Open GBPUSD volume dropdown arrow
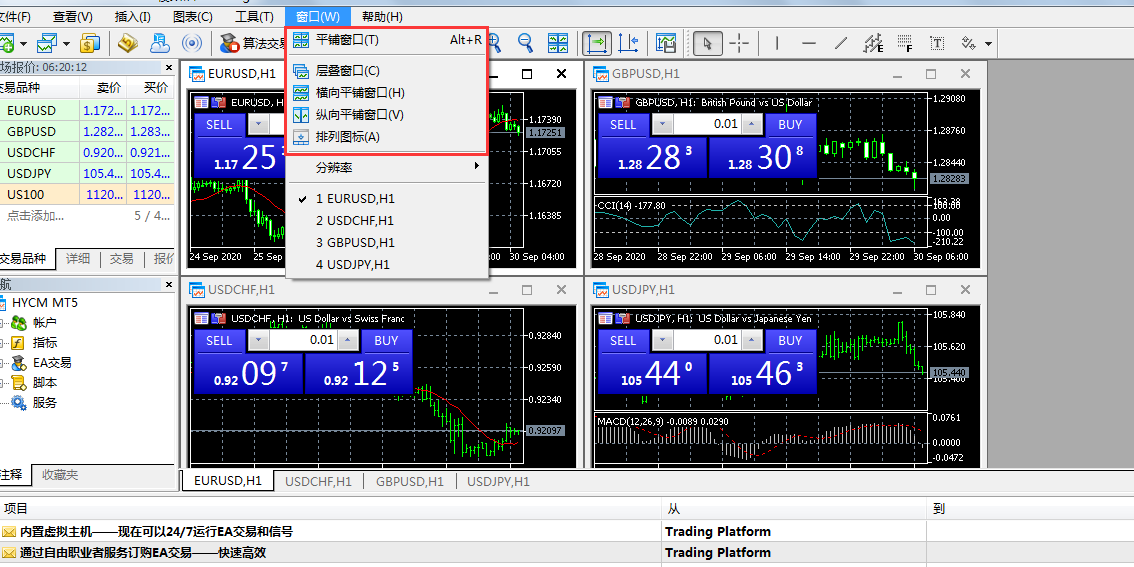The image size is (1134, 567). [660, 125]
